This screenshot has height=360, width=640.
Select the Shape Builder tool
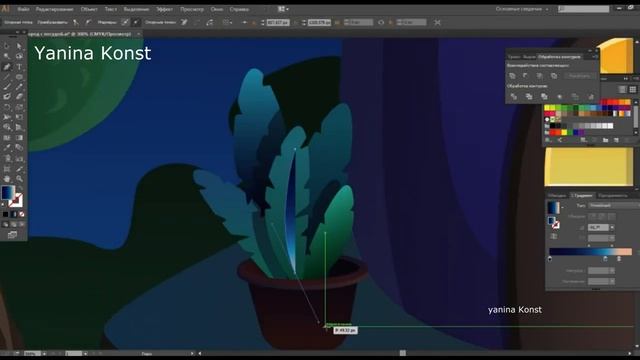[x=7, y=127]
